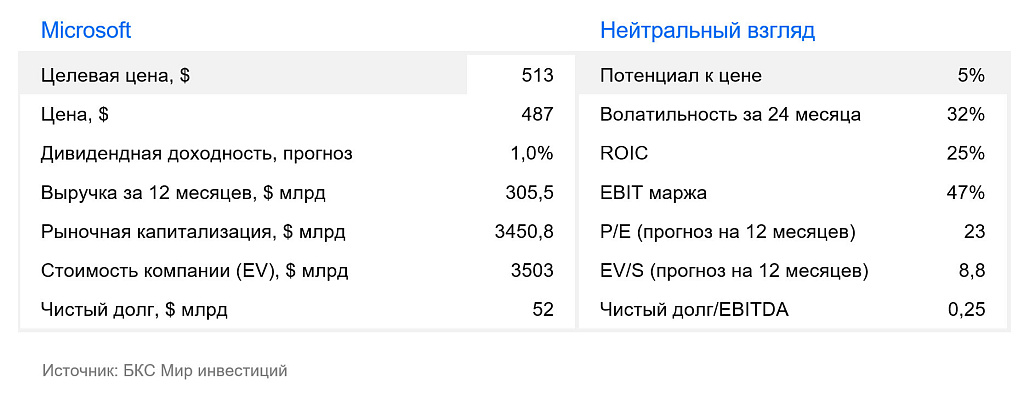Click the Нейтральный взгляд heading
Viewport: 1024px width, 397px height.
707,31
